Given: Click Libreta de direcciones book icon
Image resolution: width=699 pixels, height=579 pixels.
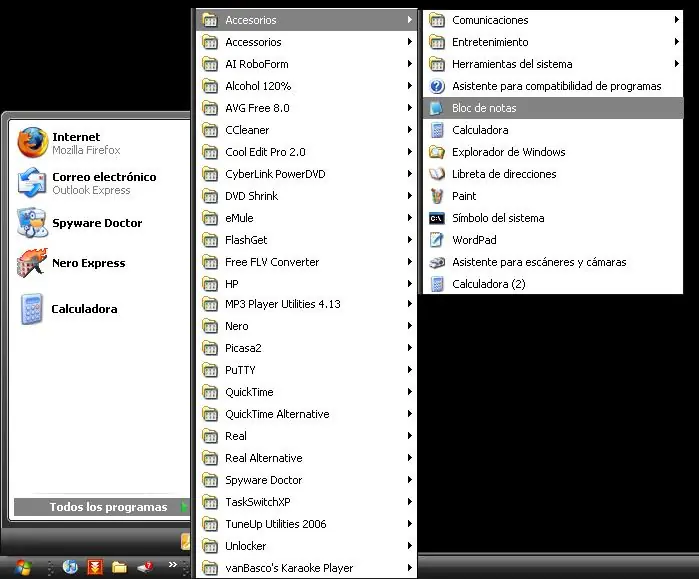Looking at the screenshot, I should tap(437, 174).
